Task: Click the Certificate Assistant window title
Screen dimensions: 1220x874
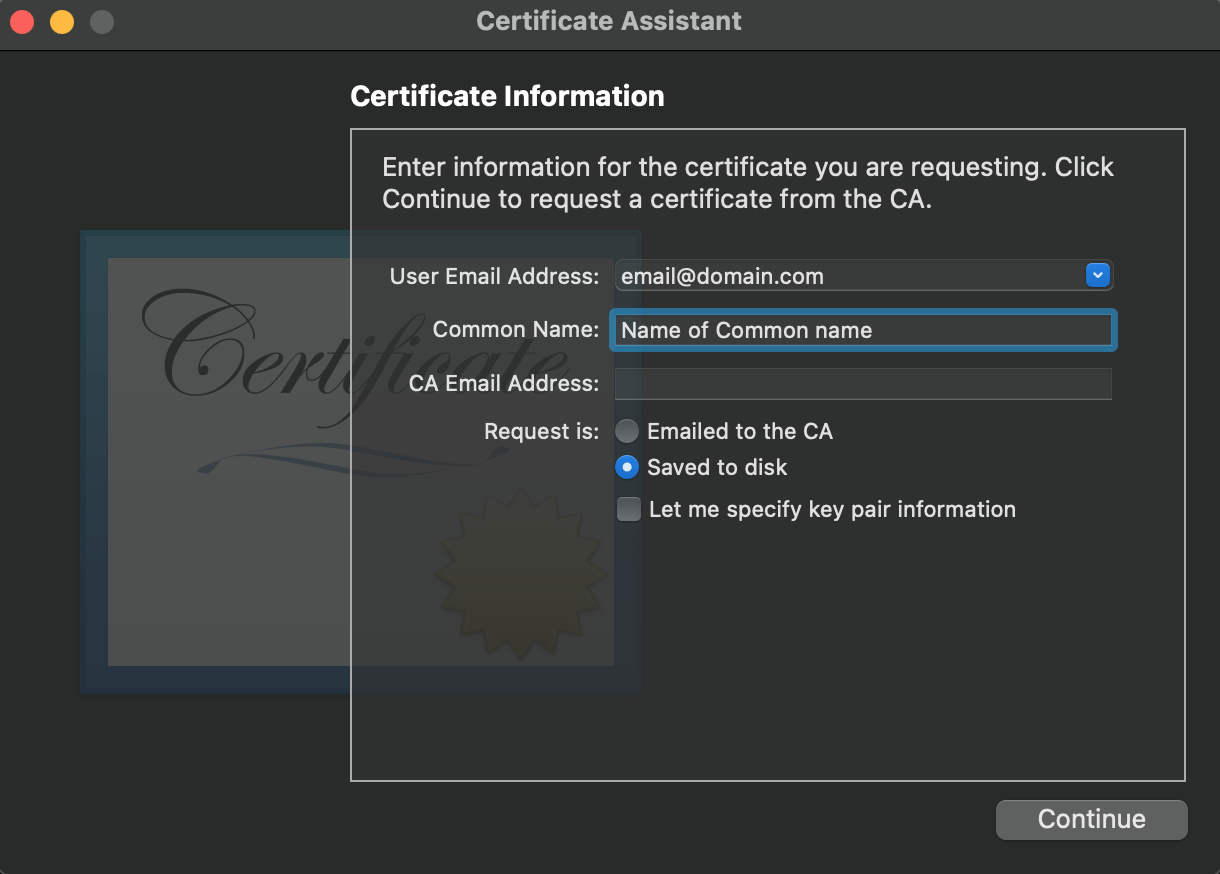Action: pyautogui.click(x=609, y=21)
